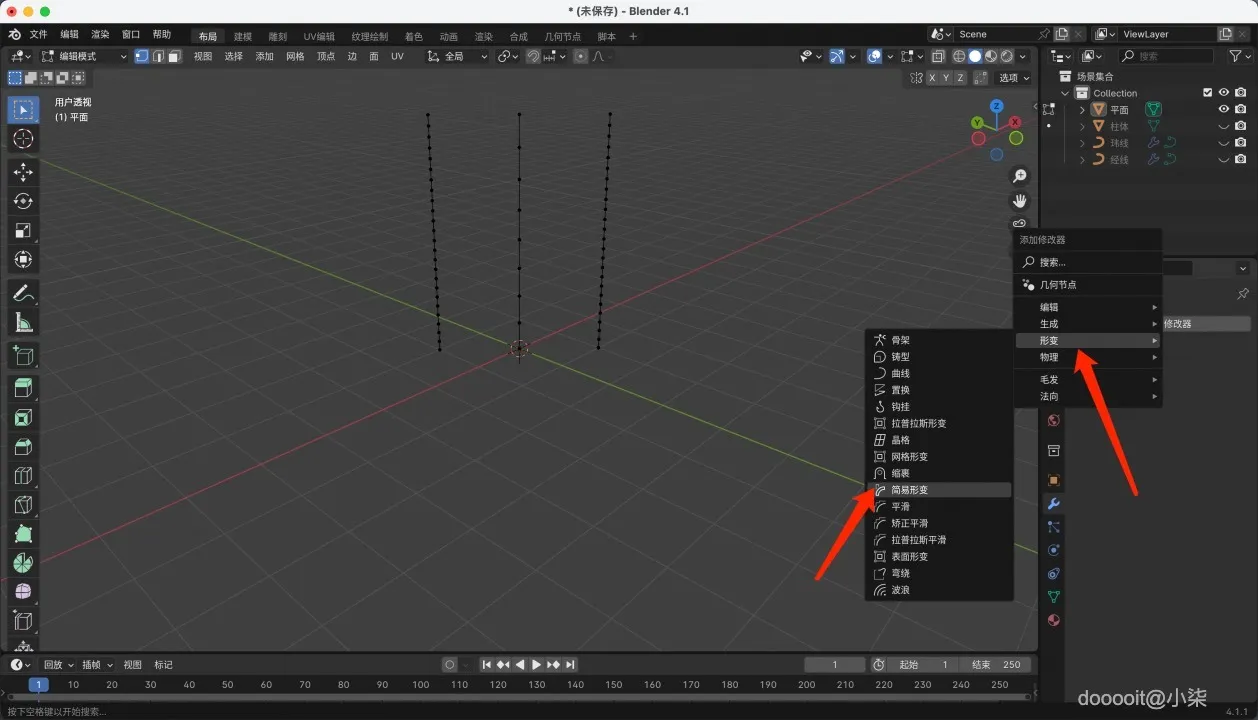Choose the Annotate pen tool
The height and width of the screenshot is (720, 1258).
[x=23, y=294]
